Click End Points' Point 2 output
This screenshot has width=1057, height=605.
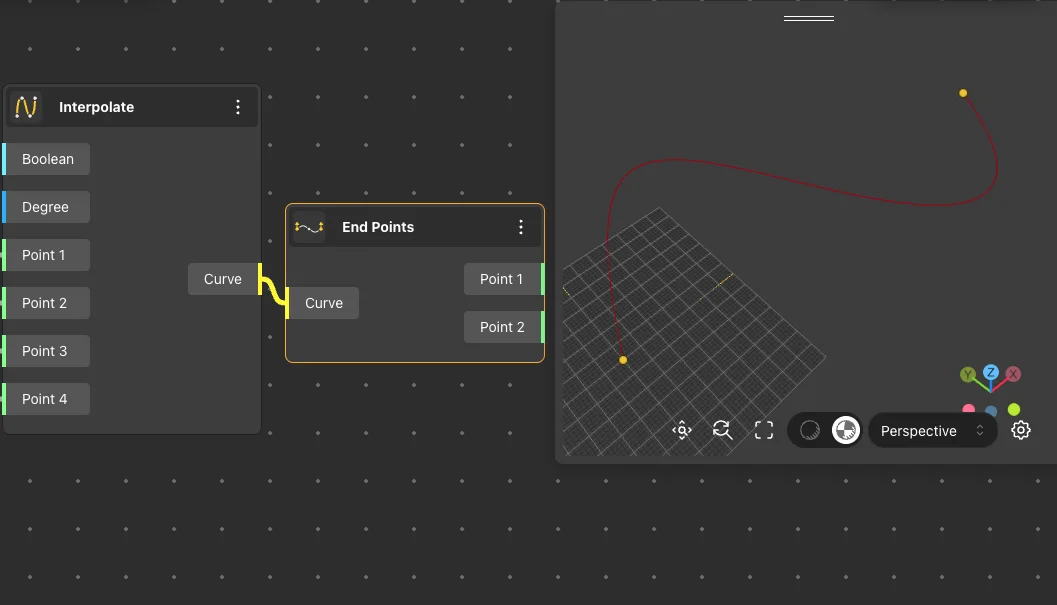point(541,327)
